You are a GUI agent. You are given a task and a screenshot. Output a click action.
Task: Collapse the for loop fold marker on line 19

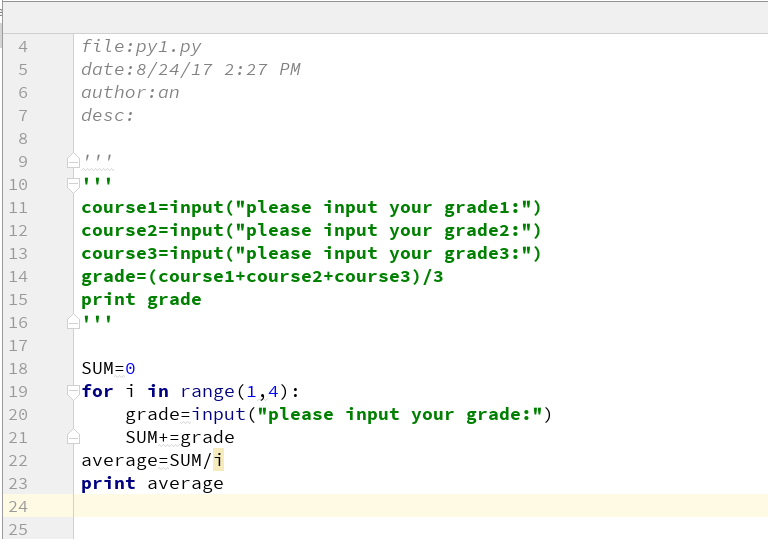[x=72, y=391]
